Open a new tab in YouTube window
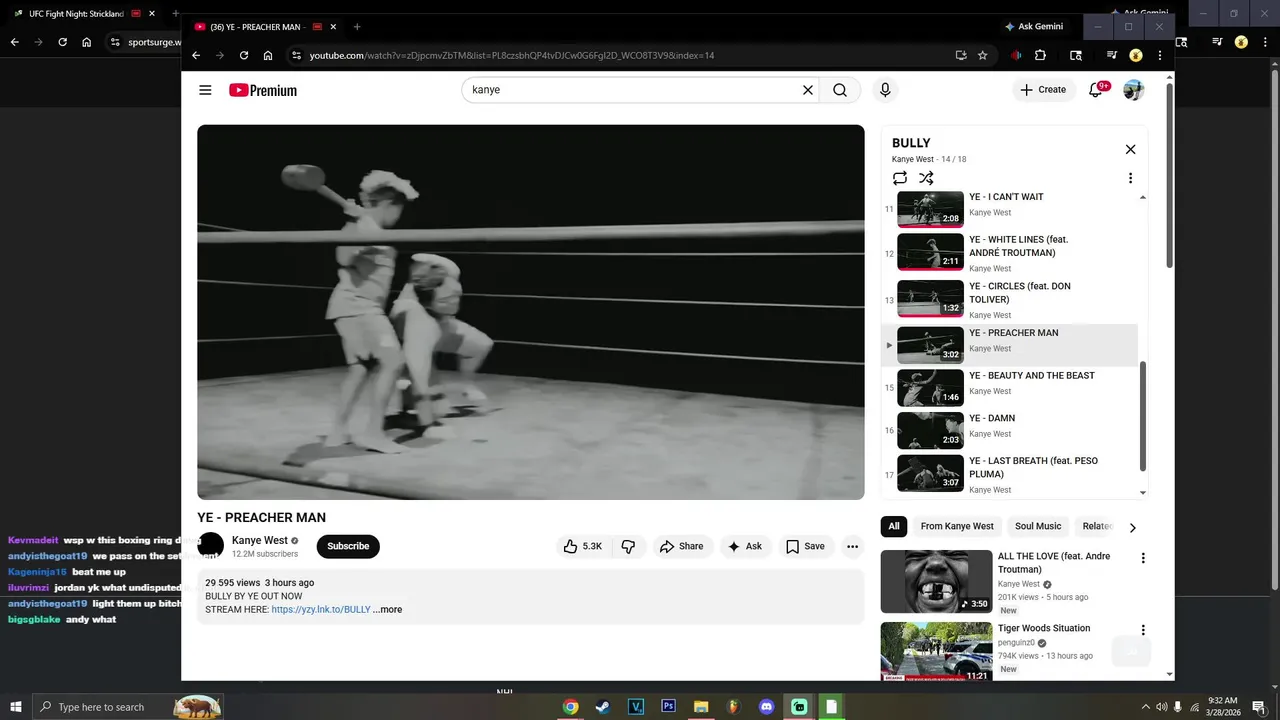 357,27
